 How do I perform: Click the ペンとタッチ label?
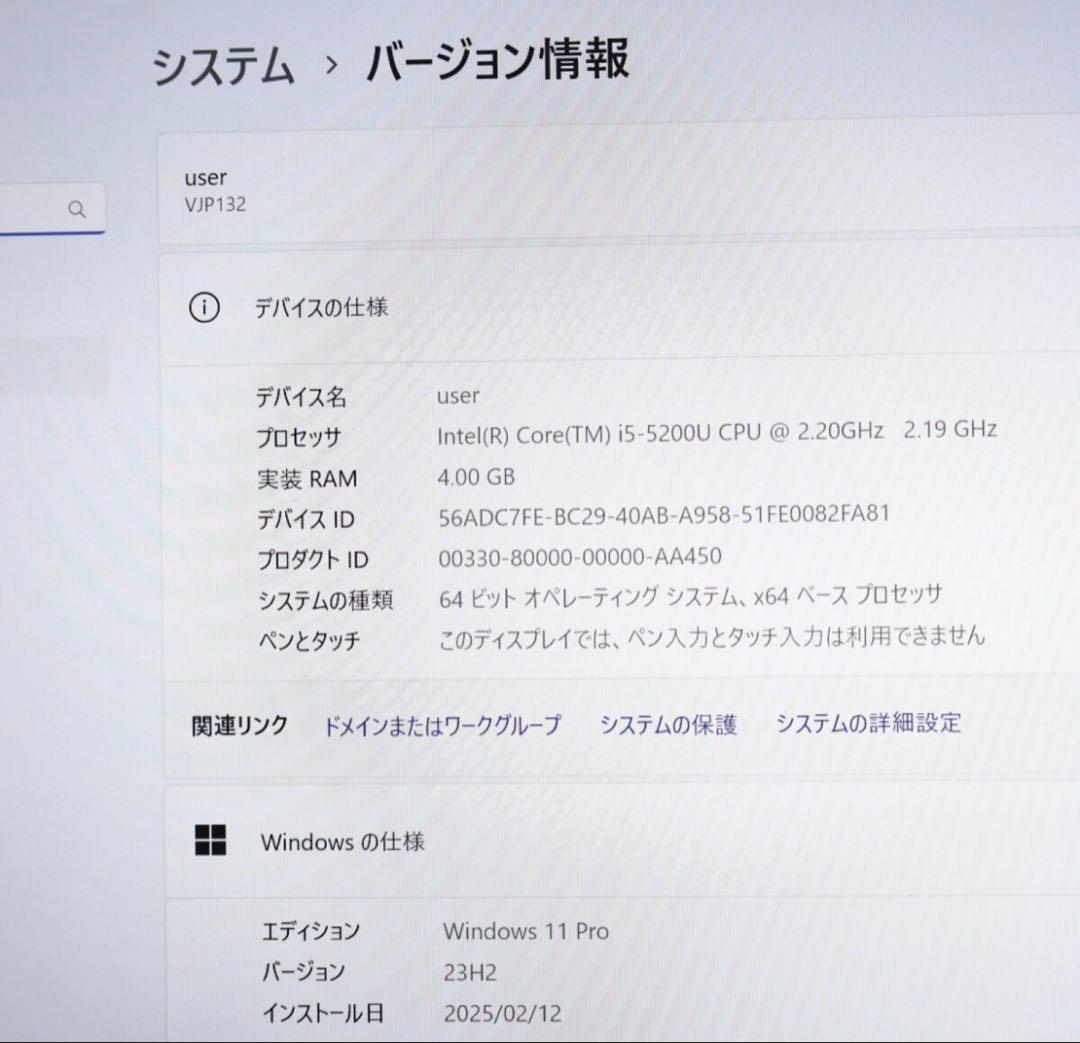click(309, 641)
